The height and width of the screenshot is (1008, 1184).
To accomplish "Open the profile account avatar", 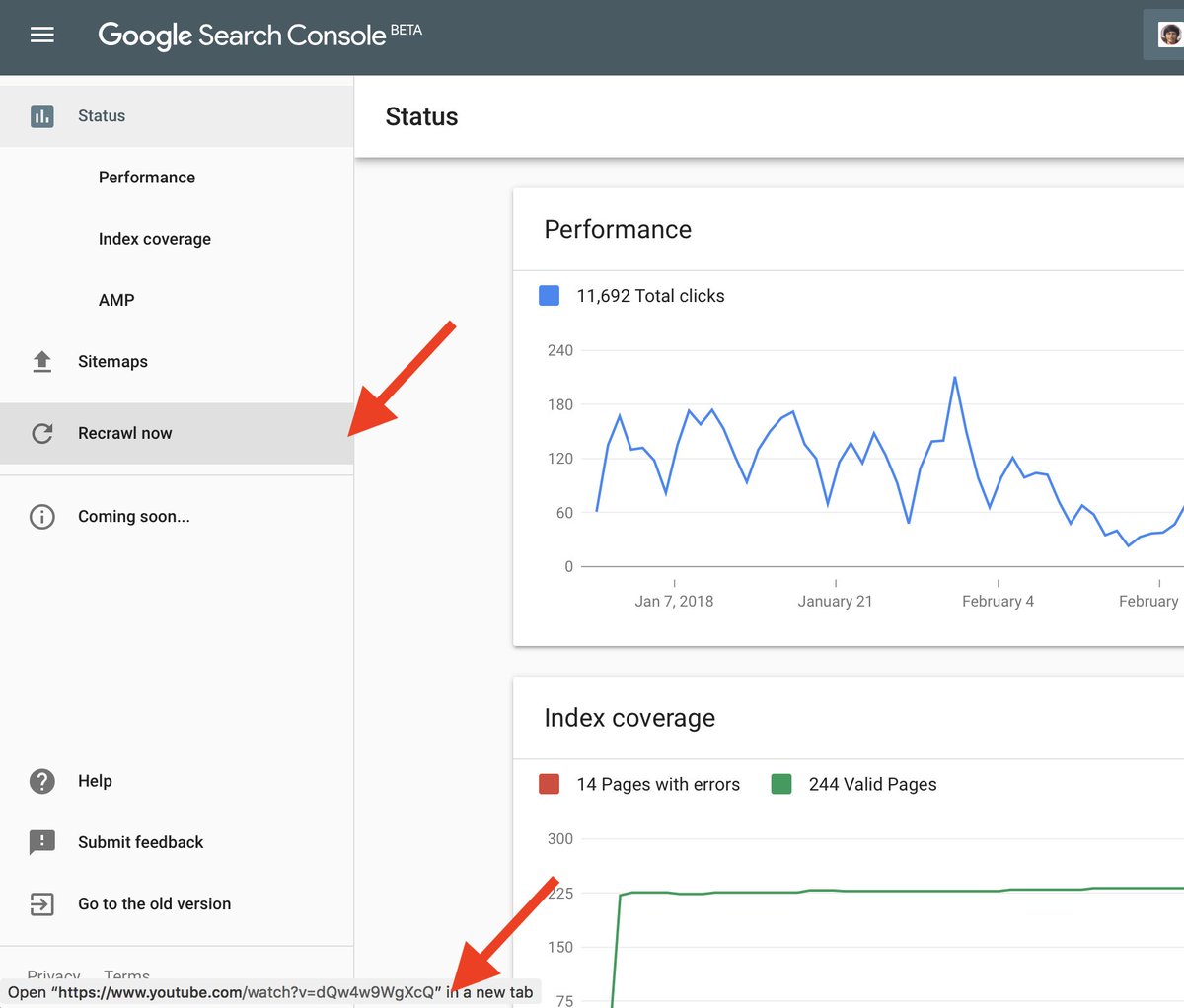I will point(1170,34).
